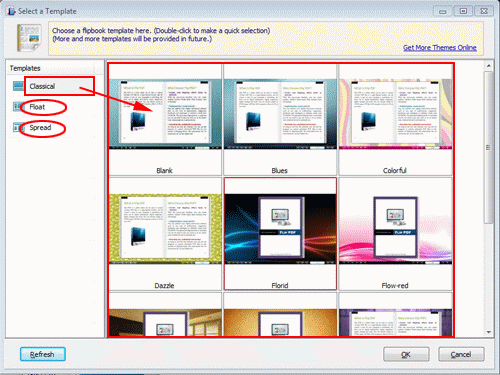The width and height of the screenshot is (500, 375).
Task: Confirm selection with the OK button
Action: 406,354
